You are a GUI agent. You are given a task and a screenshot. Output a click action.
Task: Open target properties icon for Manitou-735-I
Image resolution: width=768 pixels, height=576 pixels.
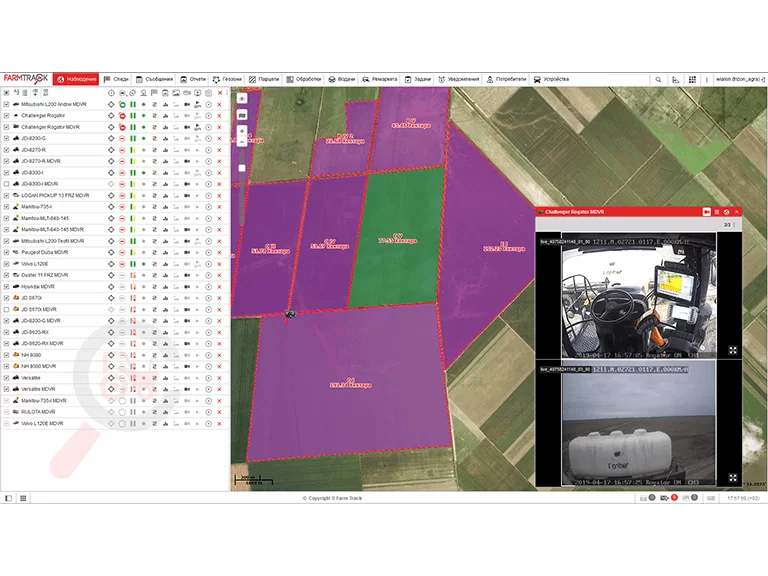pyautogui.click(x=209, y=207)
